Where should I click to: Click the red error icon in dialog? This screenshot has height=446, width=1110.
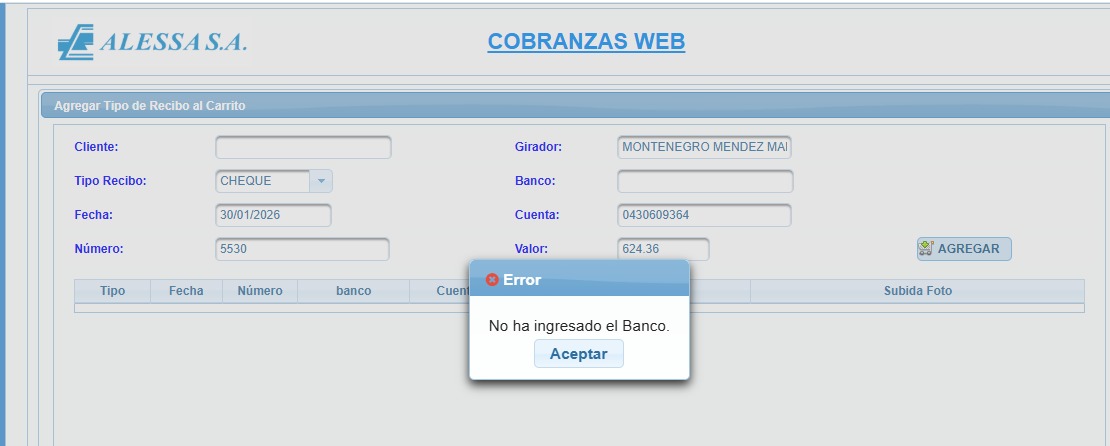coord(492,280)
